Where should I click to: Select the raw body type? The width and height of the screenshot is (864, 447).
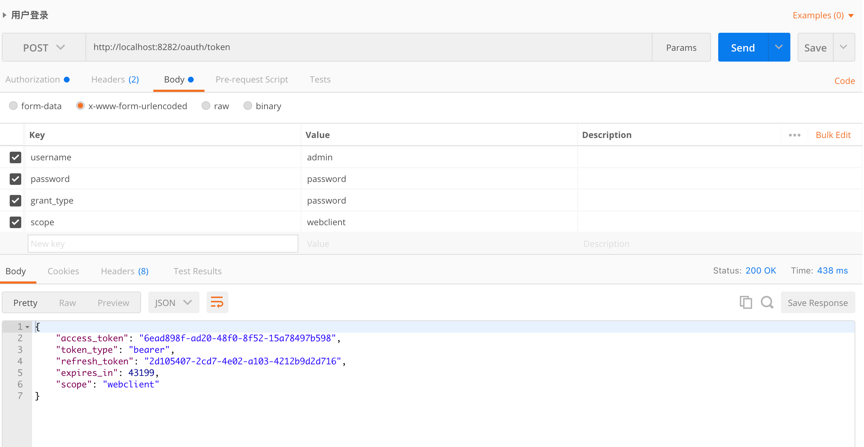pos(206,106)
